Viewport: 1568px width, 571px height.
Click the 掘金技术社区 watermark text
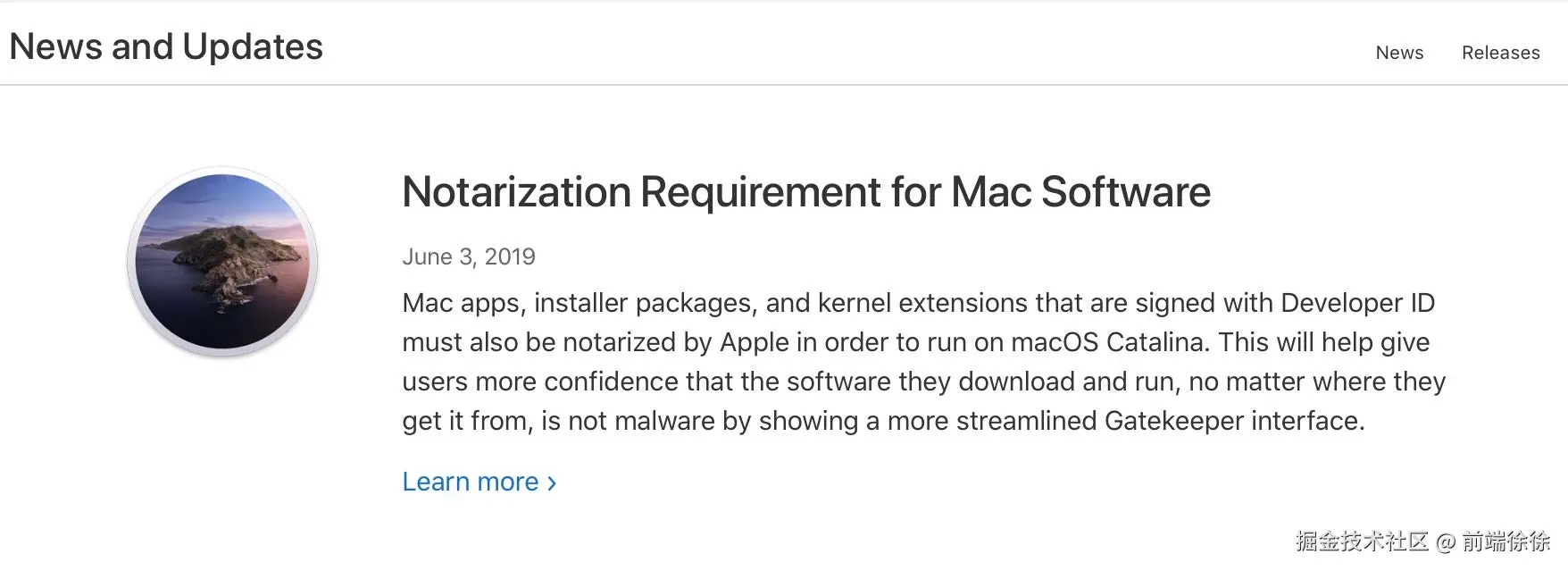pos(1362,542)
